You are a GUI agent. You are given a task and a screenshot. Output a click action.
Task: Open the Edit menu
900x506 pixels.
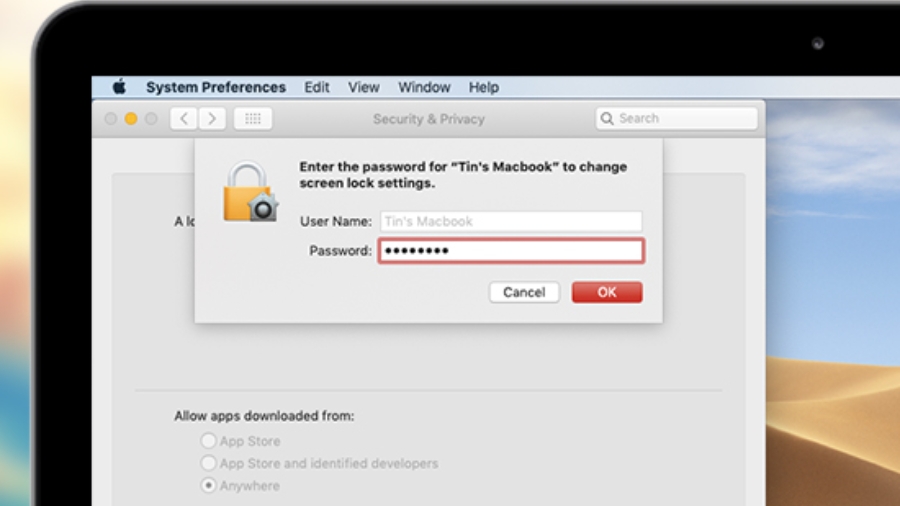[x=317, y=87]
